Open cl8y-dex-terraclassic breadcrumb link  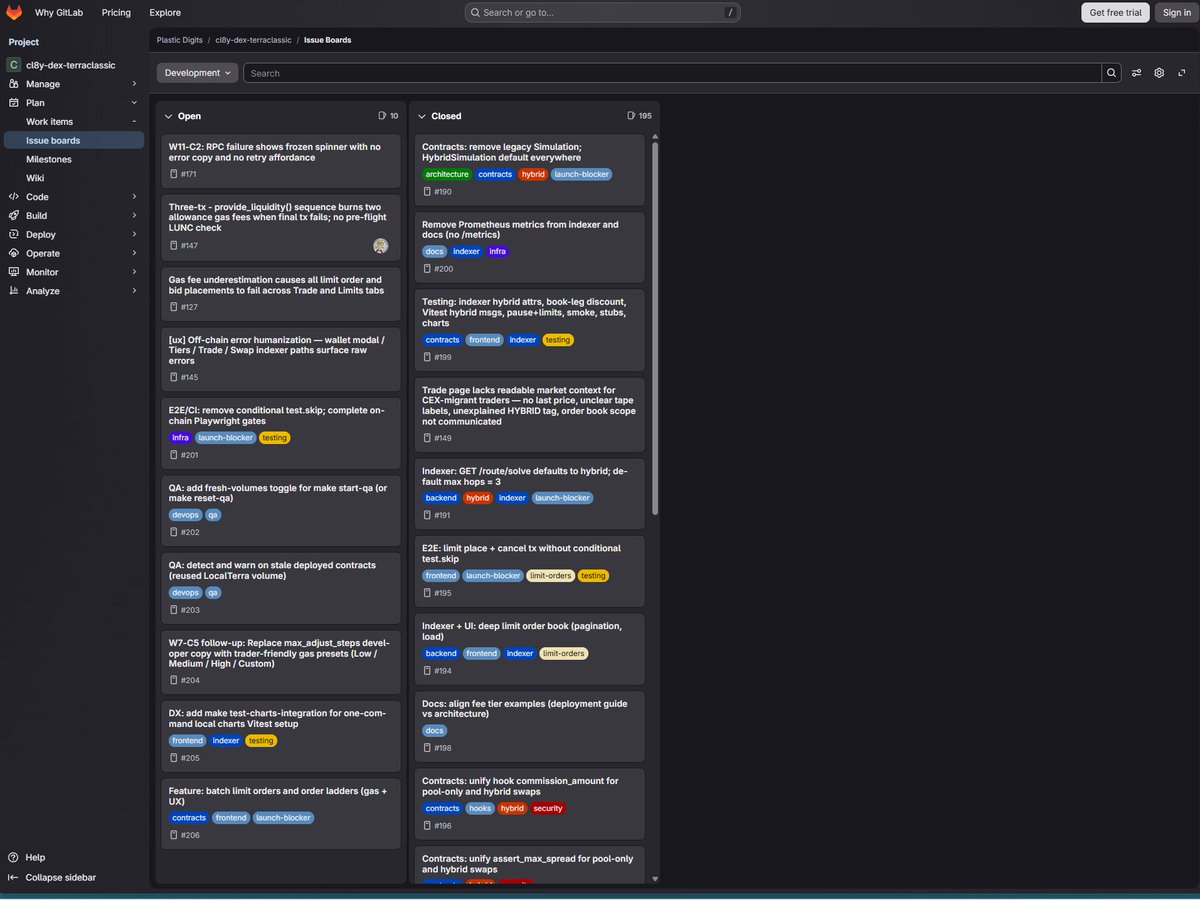[253, 40]
